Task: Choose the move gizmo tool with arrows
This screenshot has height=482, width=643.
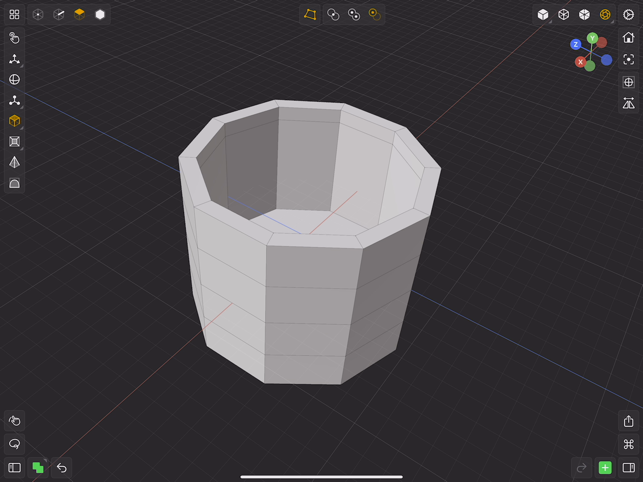Action: (14, 59)
